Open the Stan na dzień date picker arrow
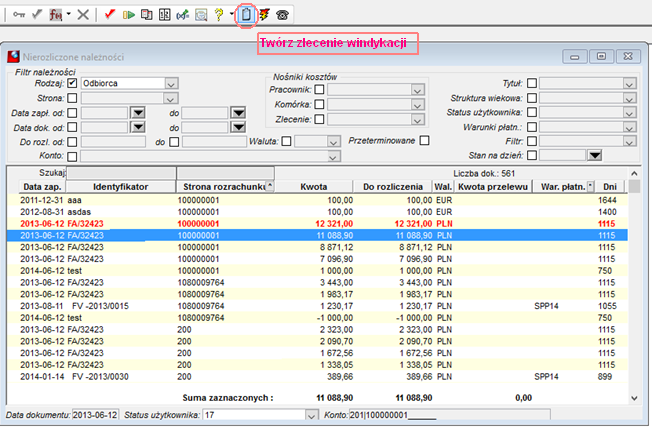652x429 pixels. [595, 155]
